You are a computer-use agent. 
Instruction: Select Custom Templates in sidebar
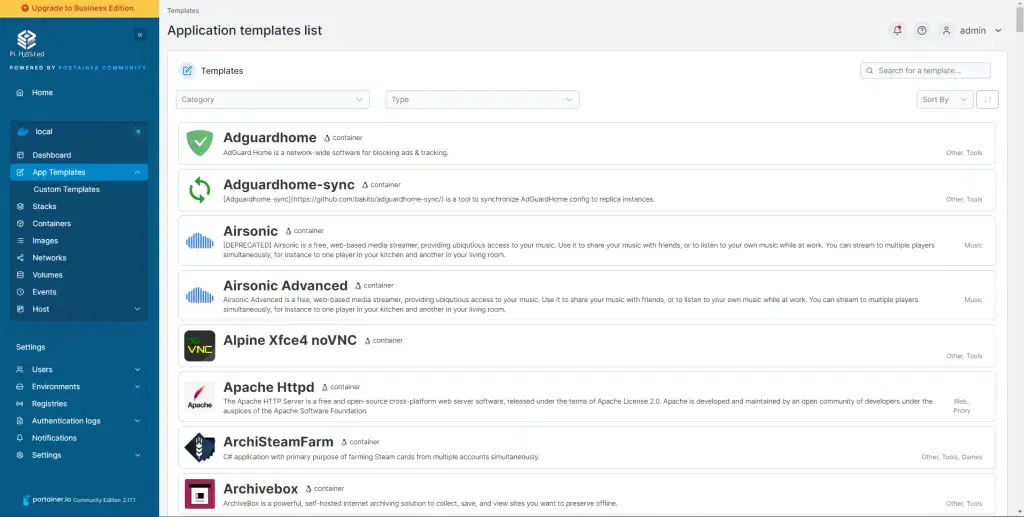67,189
